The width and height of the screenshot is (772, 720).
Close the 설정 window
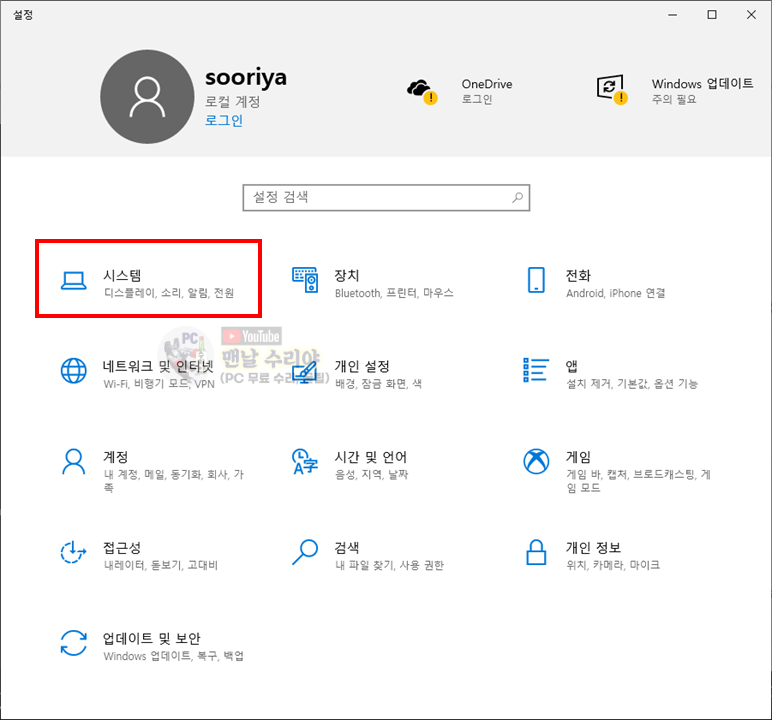[x=751, y=15]
